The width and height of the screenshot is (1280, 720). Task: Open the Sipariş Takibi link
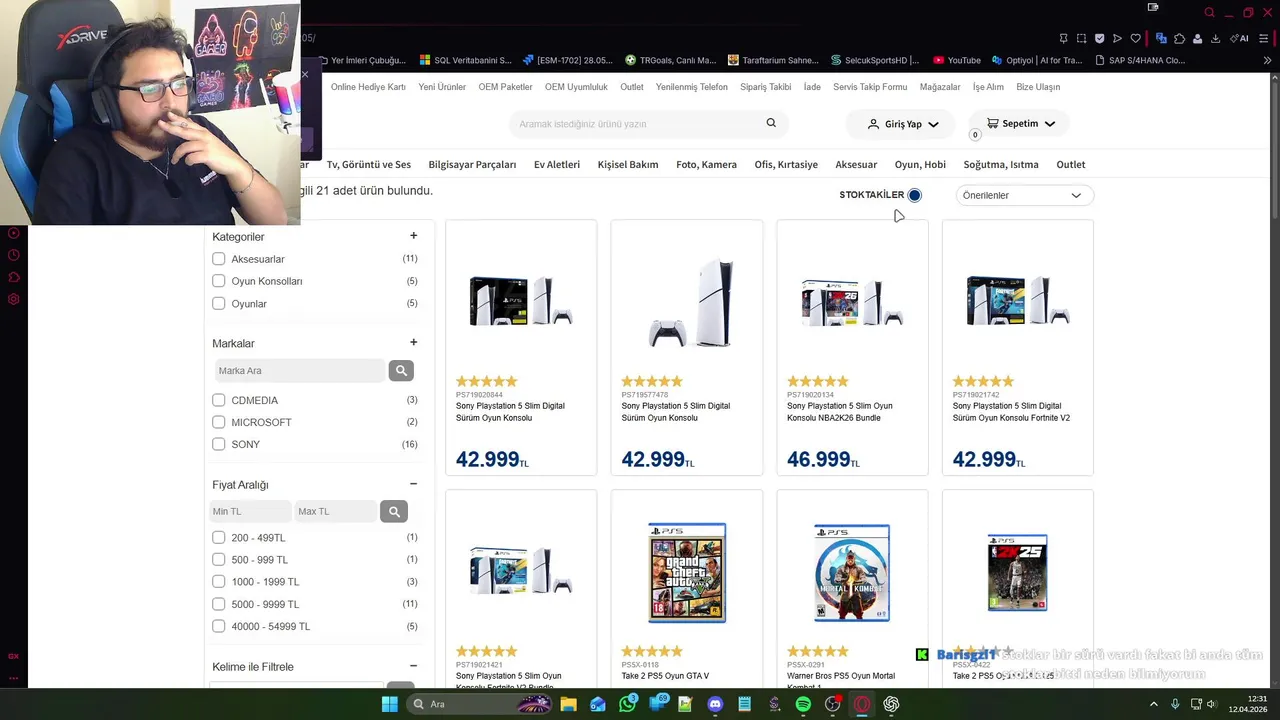coord(766,87)
